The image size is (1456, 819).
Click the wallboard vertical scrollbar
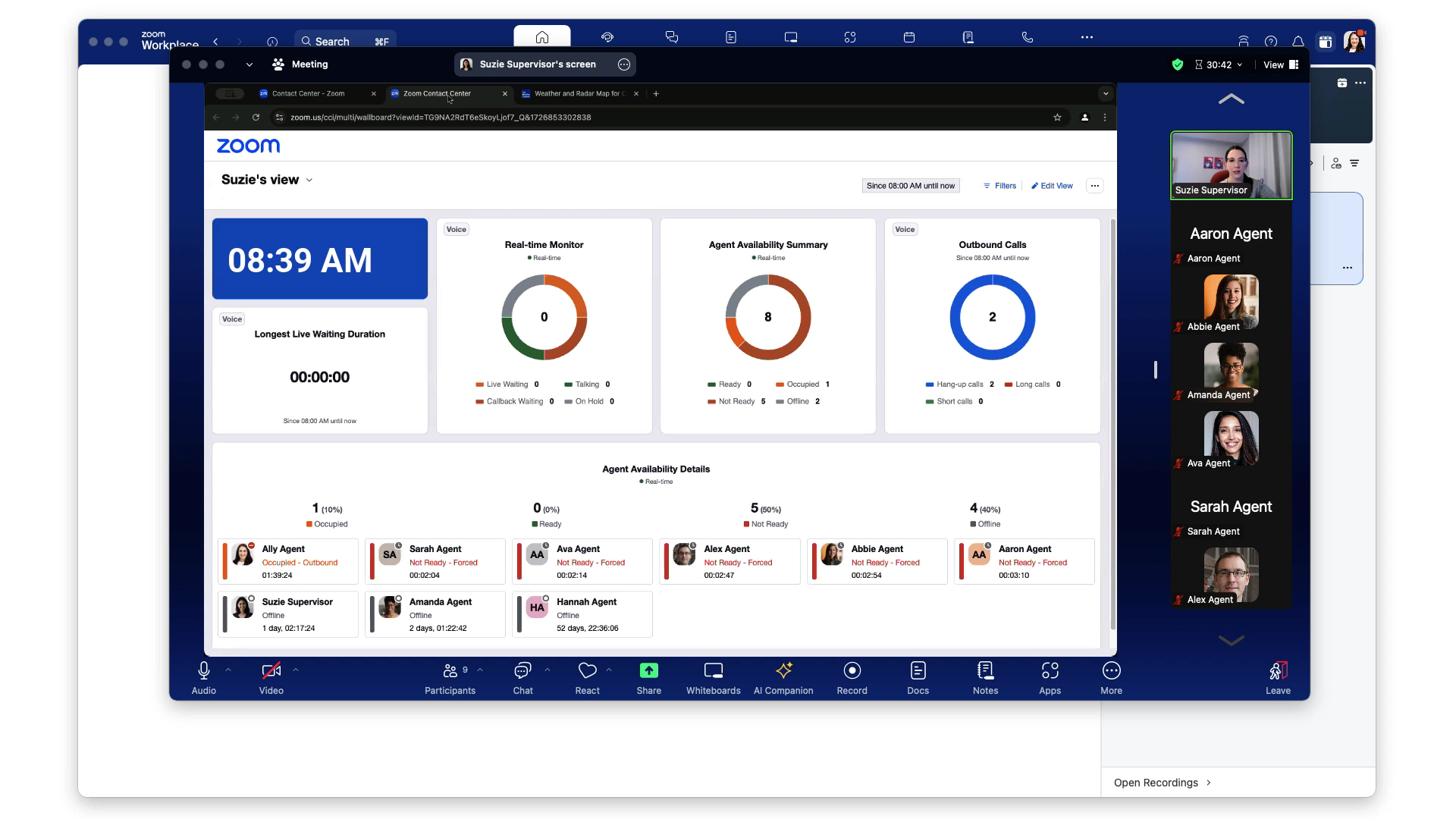coord(1113,425)
